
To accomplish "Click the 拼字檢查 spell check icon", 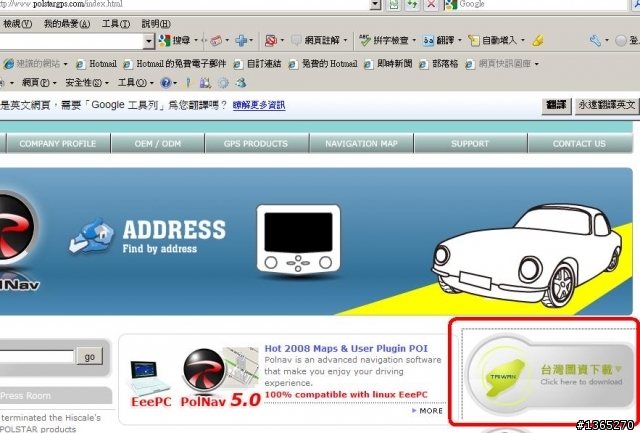I will [x=365, y=40].
